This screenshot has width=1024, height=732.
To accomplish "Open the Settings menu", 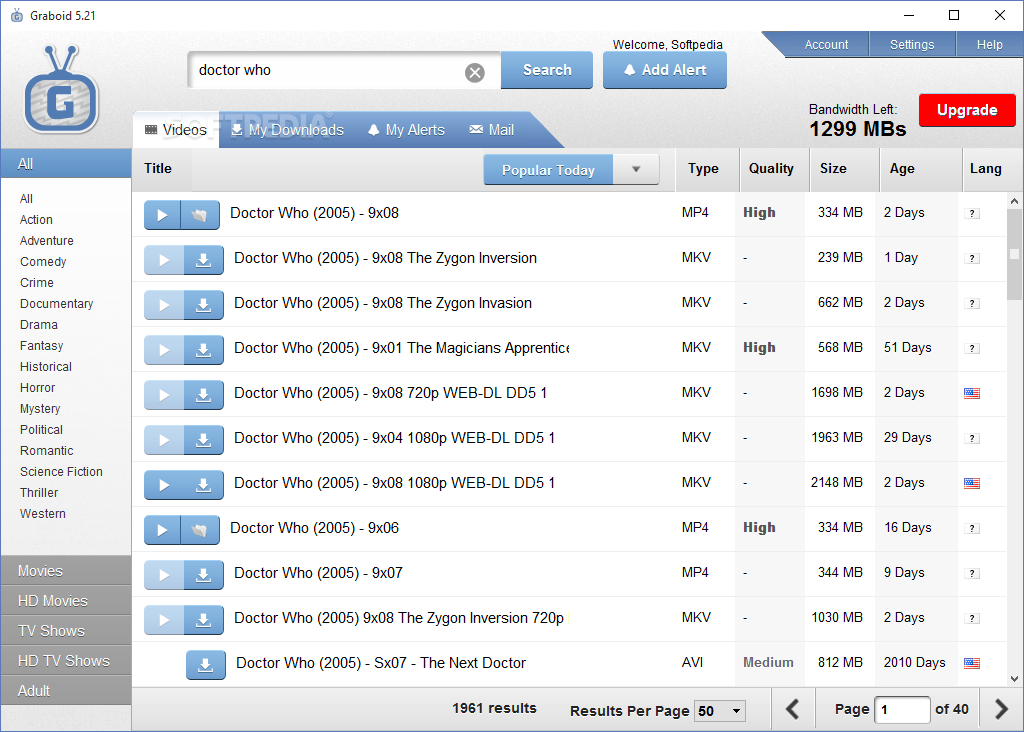I will [x=912, y=44].
